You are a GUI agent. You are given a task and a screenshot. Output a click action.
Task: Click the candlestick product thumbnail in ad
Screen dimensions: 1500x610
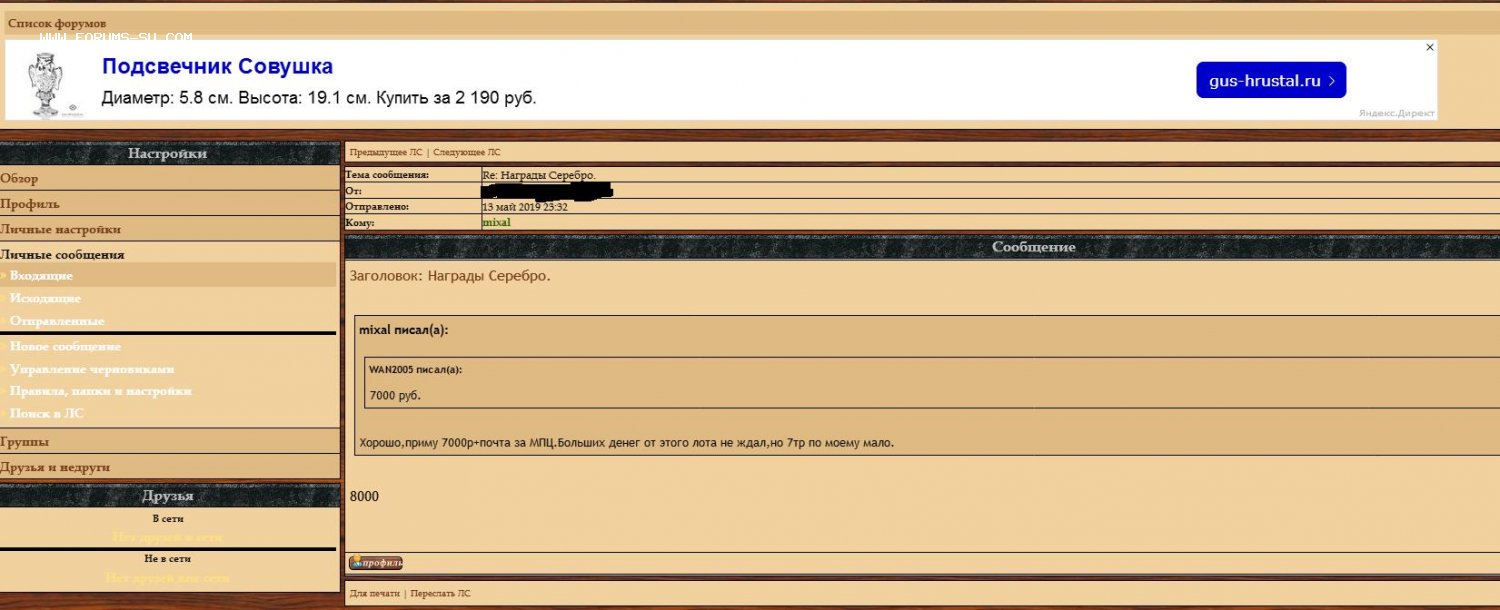(46, 83)
